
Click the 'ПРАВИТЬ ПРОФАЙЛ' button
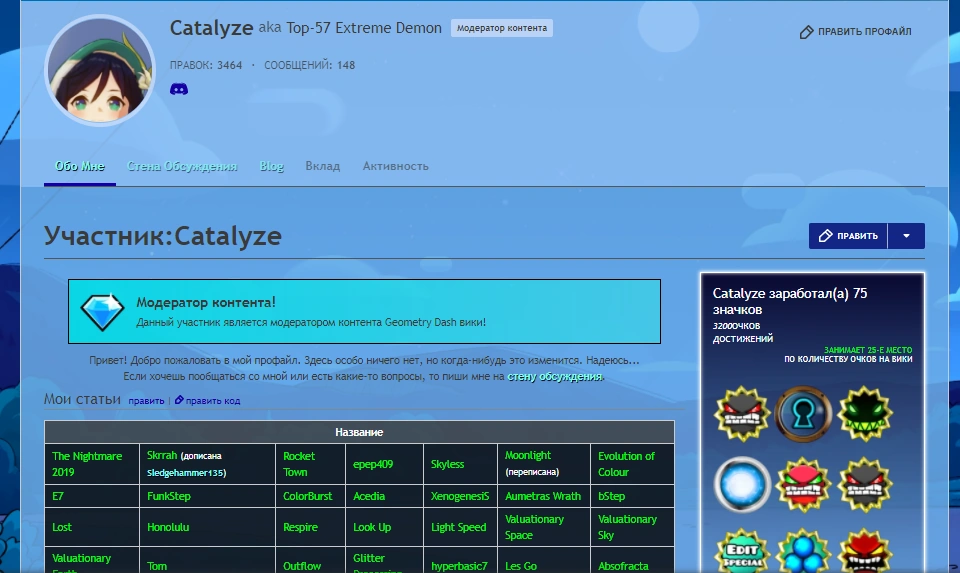pos(855,31)
